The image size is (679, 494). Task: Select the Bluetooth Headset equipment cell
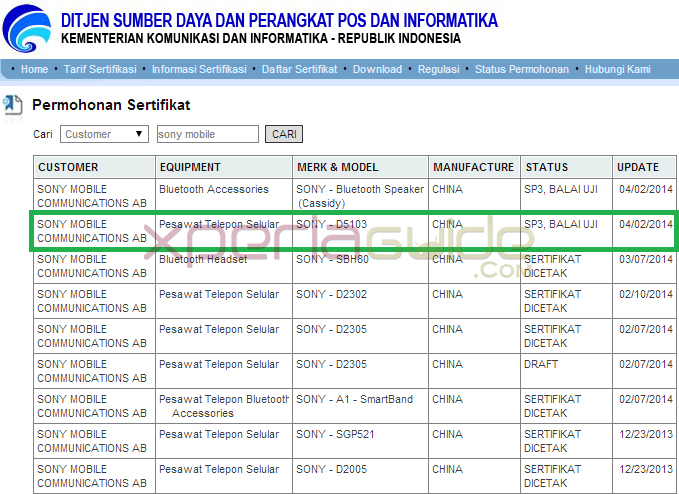224,266
